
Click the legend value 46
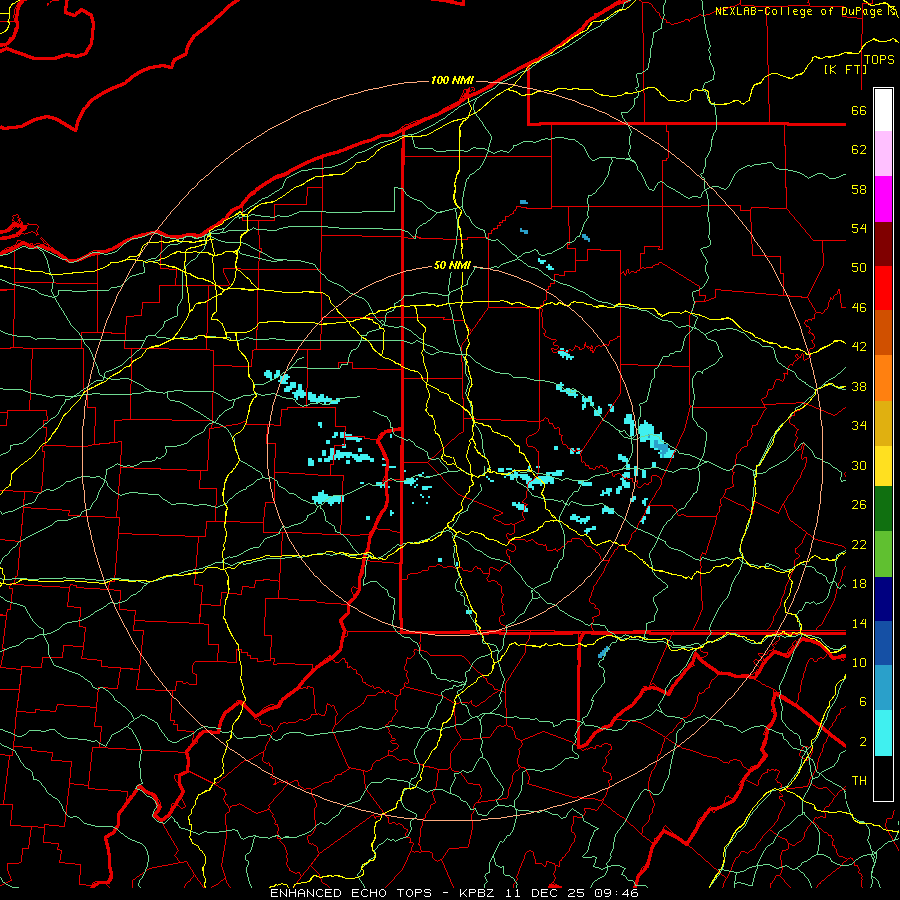pos(859,308)
